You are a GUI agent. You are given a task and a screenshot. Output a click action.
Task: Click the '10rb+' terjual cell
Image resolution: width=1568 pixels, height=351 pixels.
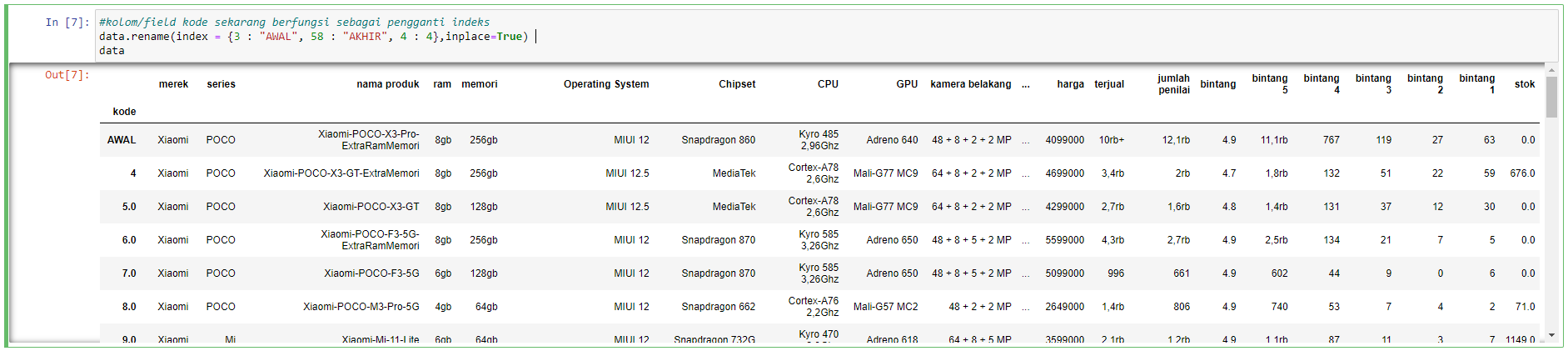1112,140
